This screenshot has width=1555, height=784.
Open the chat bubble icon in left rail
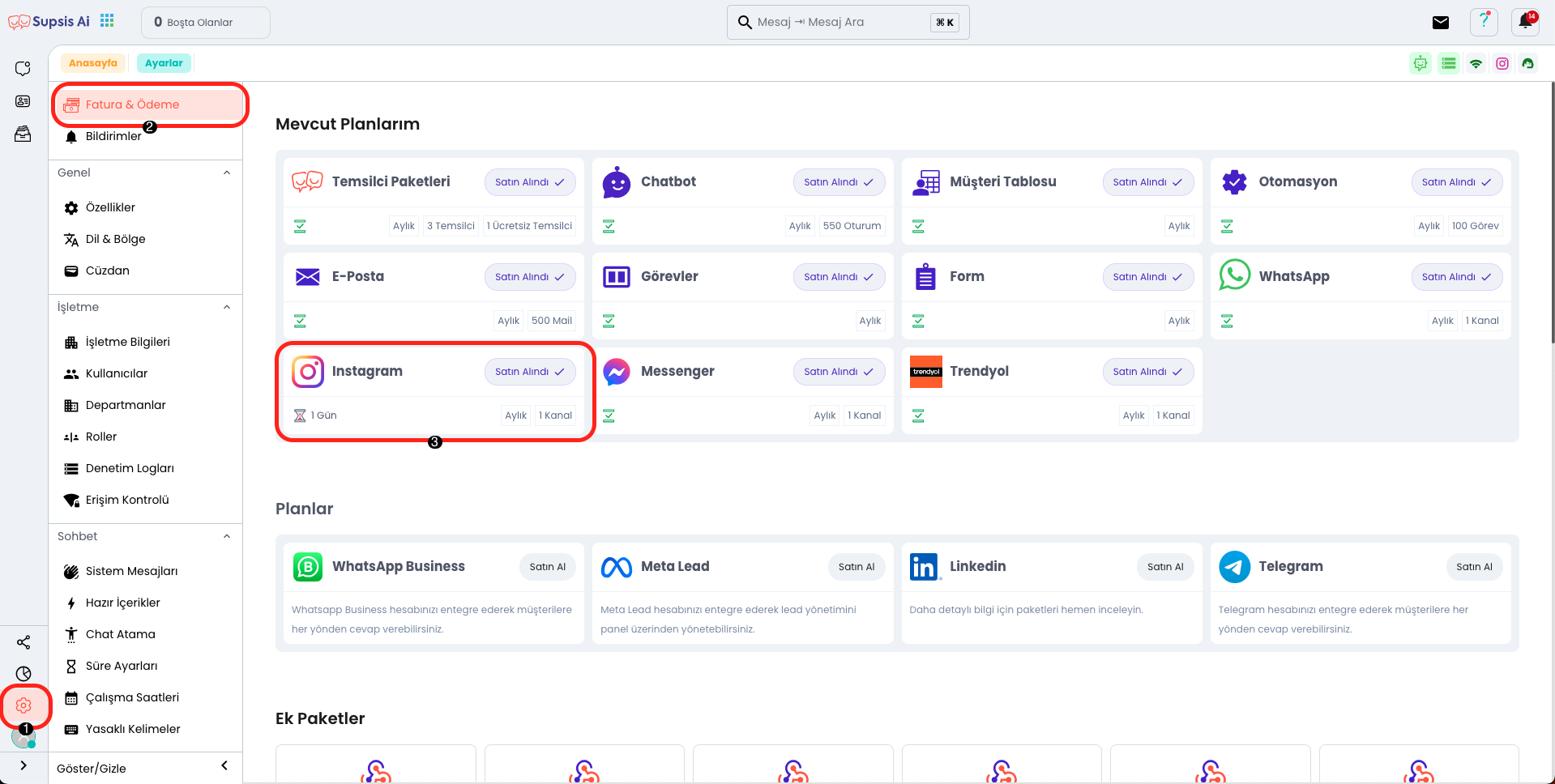23,69
